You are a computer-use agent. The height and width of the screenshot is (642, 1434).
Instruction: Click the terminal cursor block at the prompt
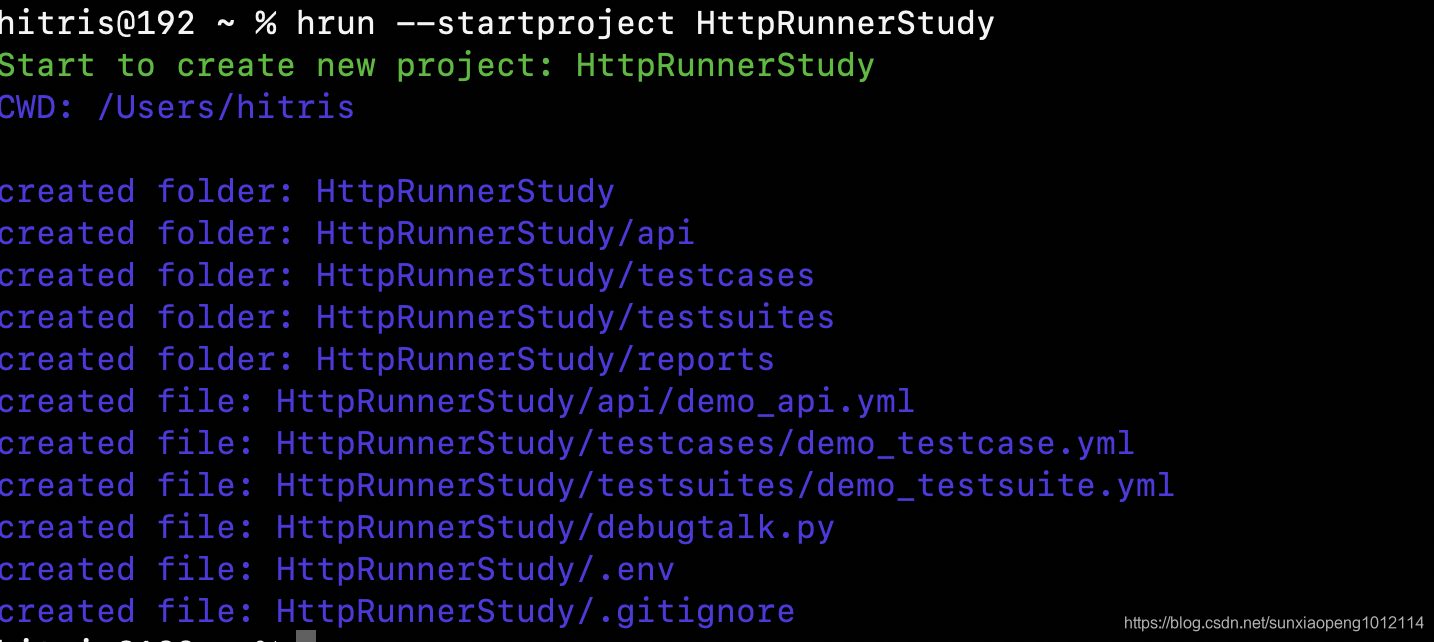coord(306,636)
